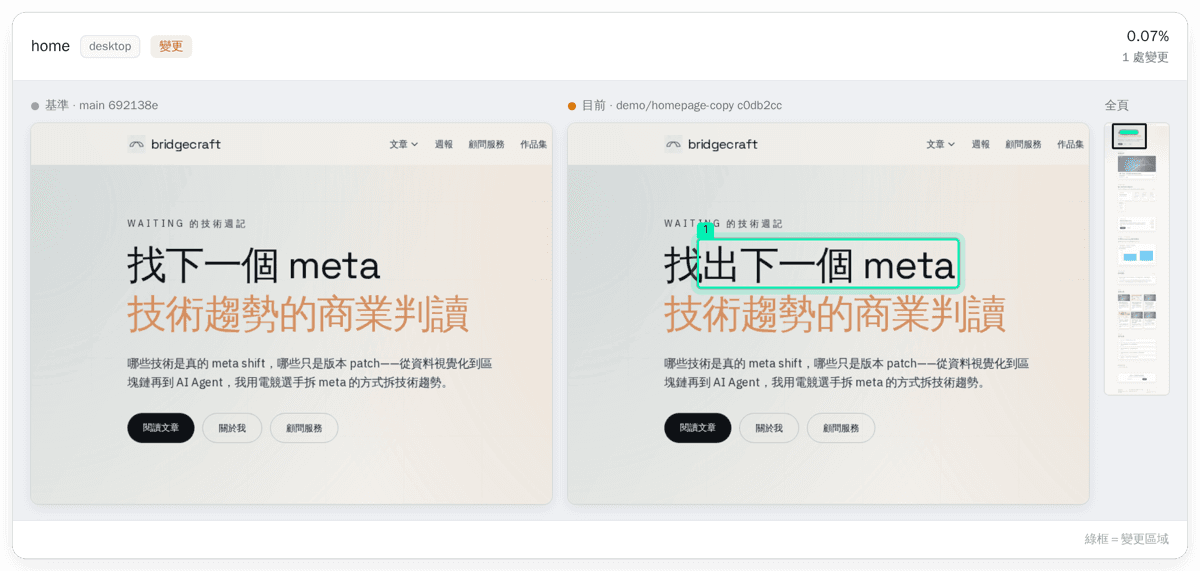Click WAITING 的技術週記 label in baseline
The height and width of the screenshot is (571, 1200).
187,224
